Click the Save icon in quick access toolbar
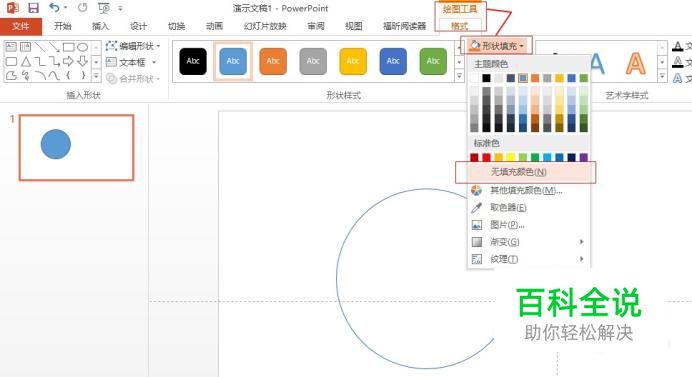This screenshot has width=692, height=377. pos(33,8)
